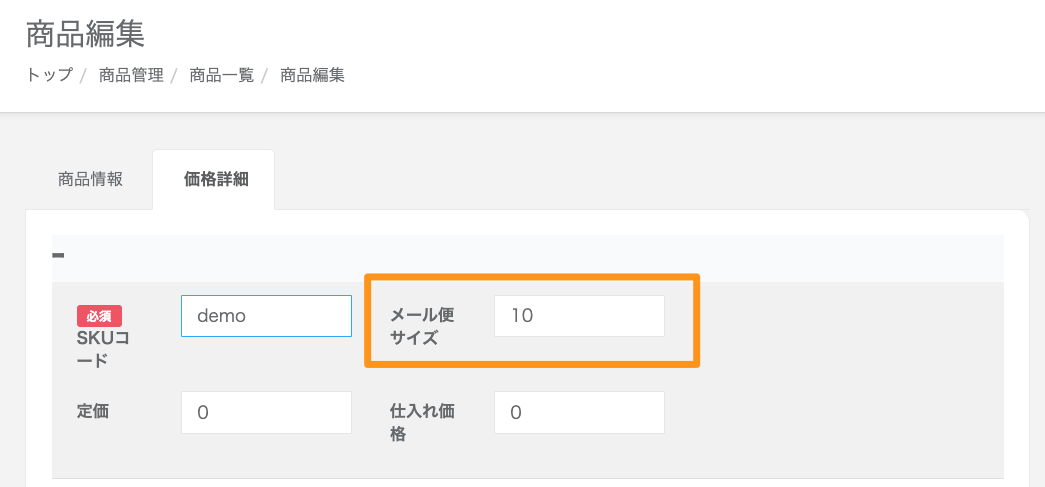1045x487 pixels.
Task: Click the red 必須 required badge
Action: coord(99,316)
